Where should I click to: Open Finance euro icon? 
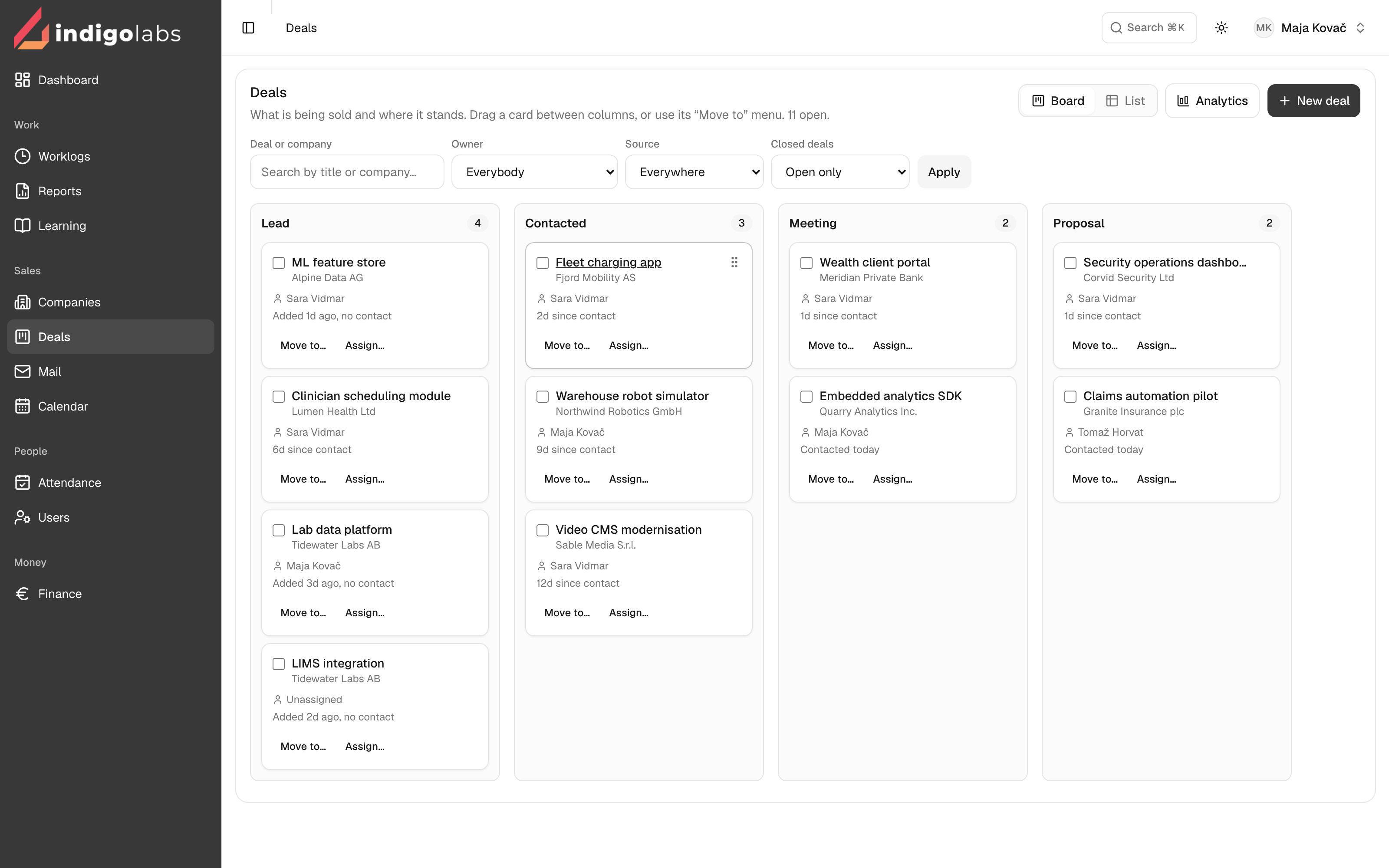click(x=23, y=594)
